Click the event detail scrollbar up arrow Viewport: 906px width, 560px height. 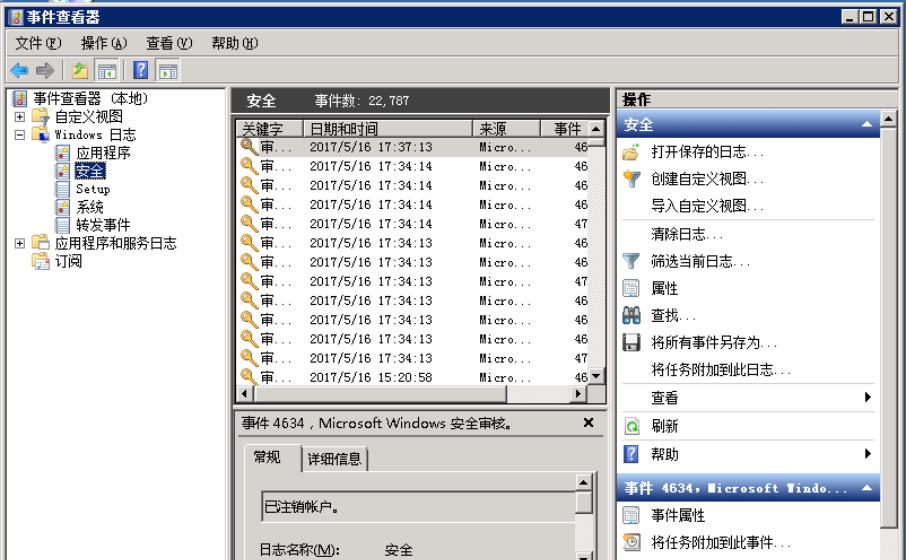584,482
